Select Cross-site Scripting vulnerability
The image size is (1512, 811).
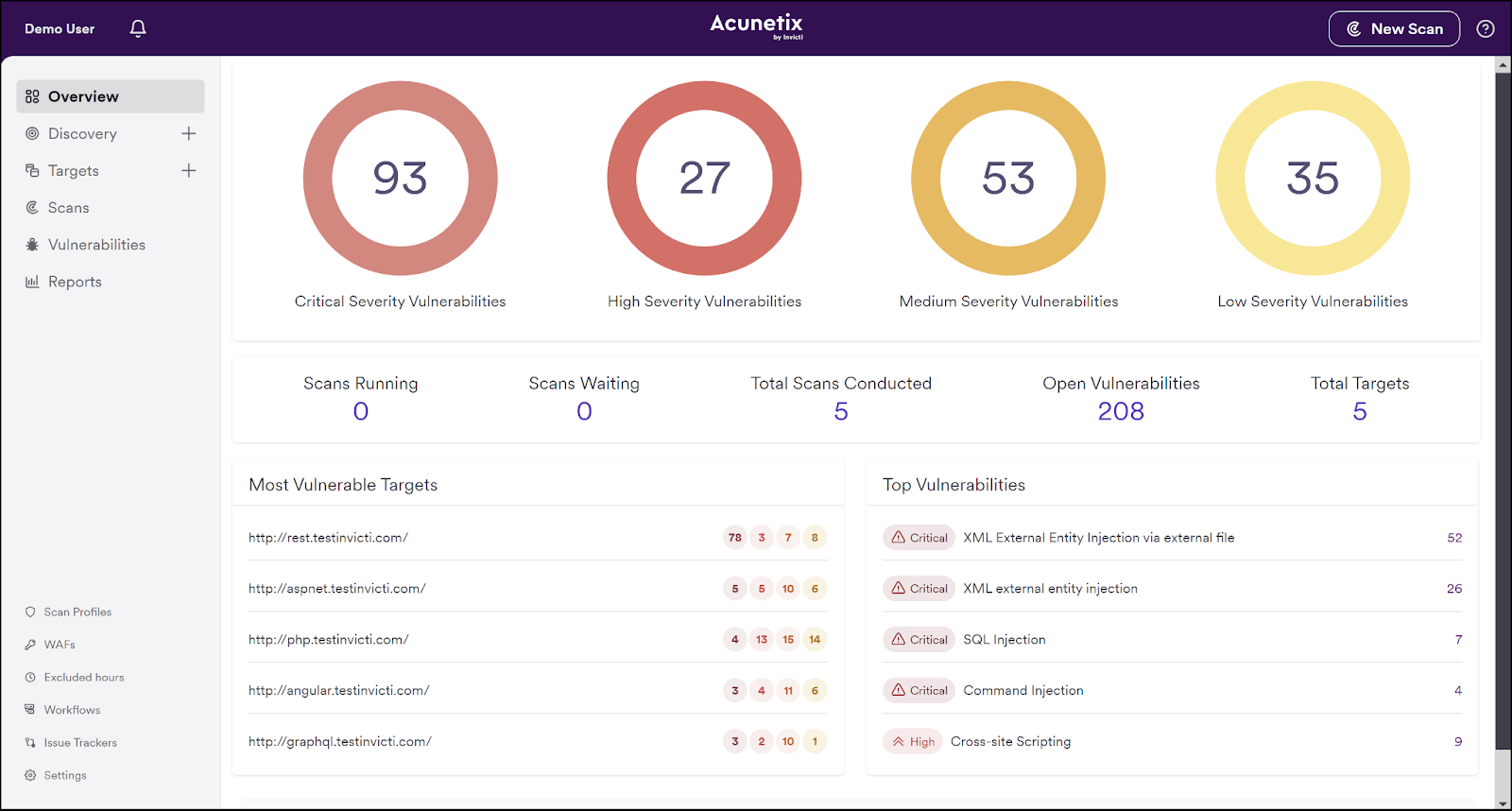tap(1011, 742)
